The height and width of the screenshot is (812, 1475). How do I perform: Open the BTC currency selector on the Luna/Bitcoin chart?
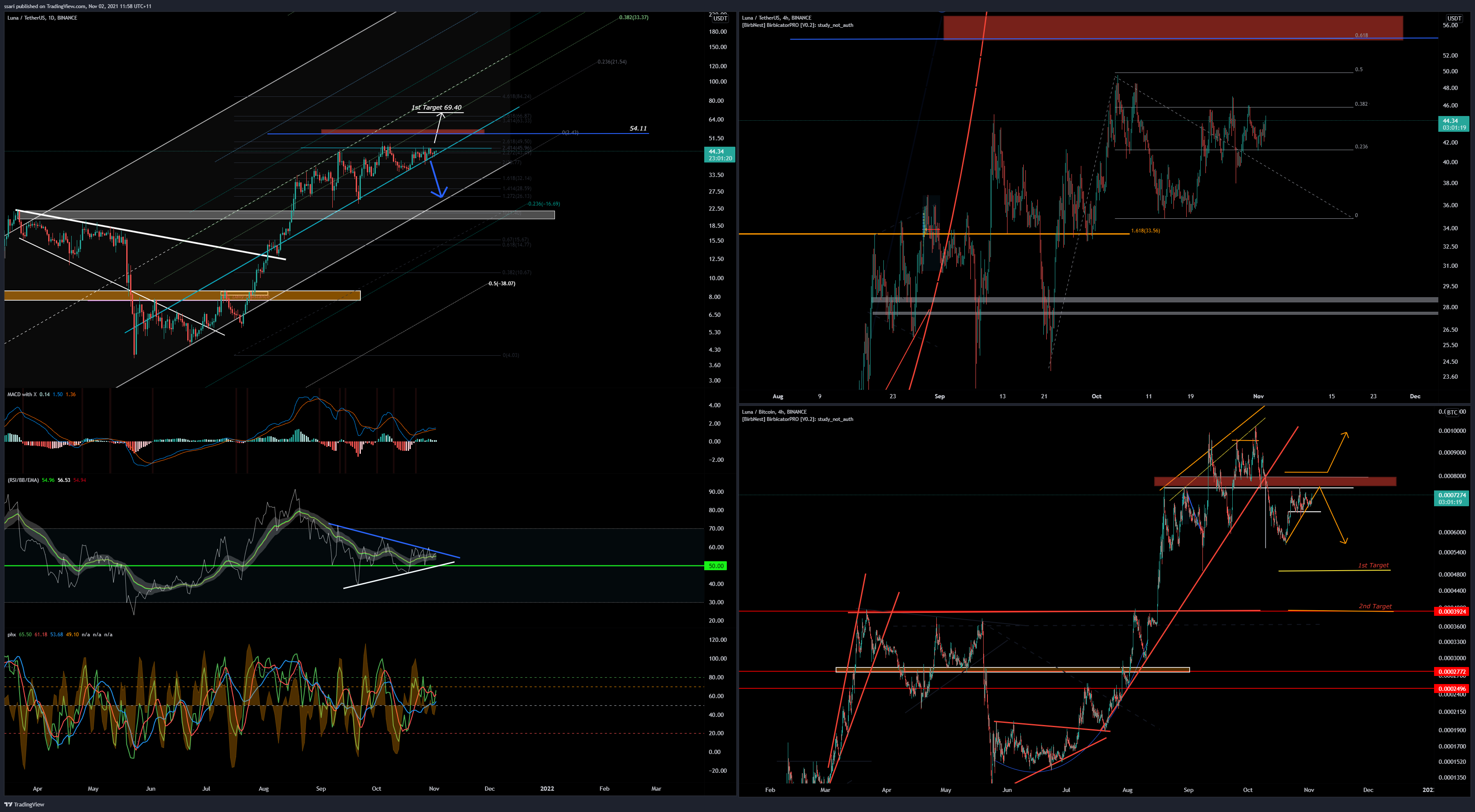1453,412
